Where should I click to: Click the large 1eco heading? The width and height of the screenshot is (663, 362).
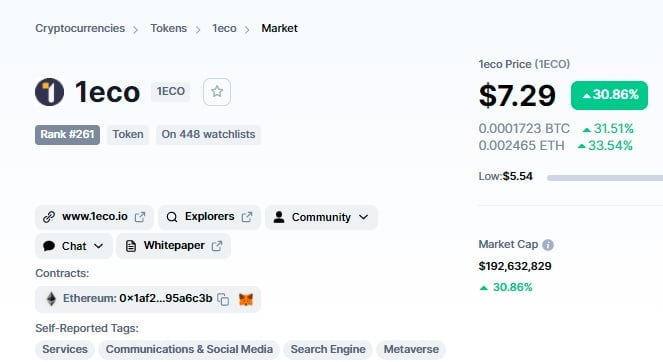(x=107, y=92)
